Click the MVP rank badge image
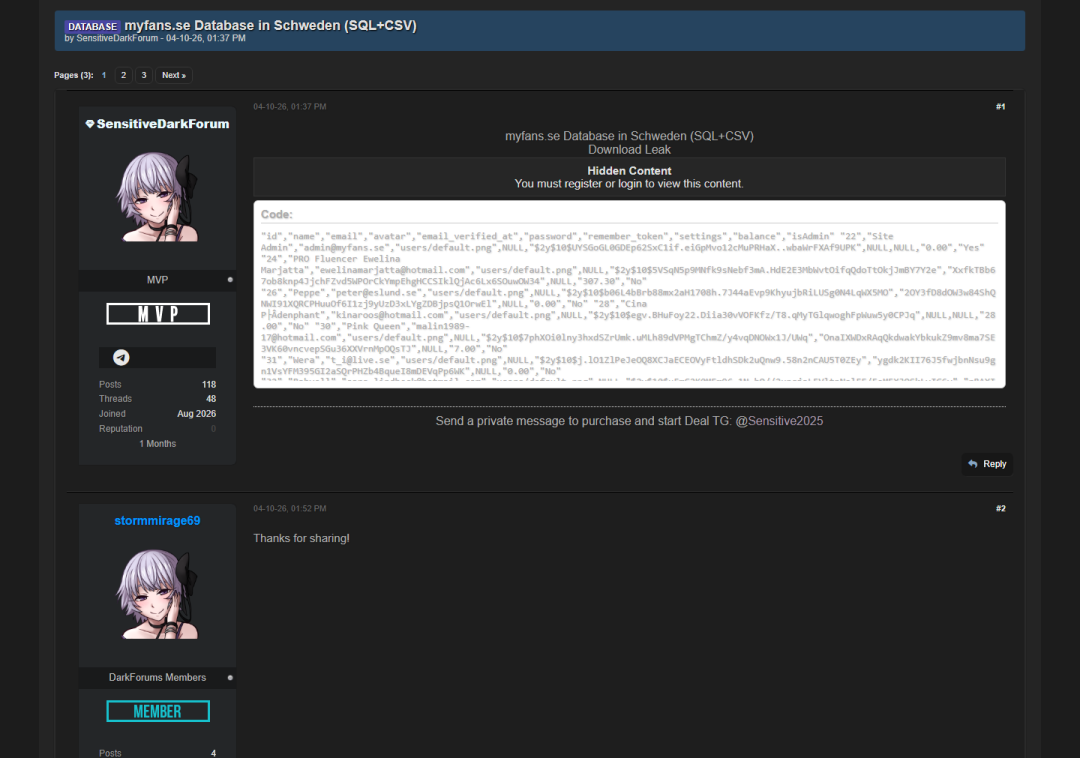This screenshot has height=758, width=1080. [x=158, y=314]
